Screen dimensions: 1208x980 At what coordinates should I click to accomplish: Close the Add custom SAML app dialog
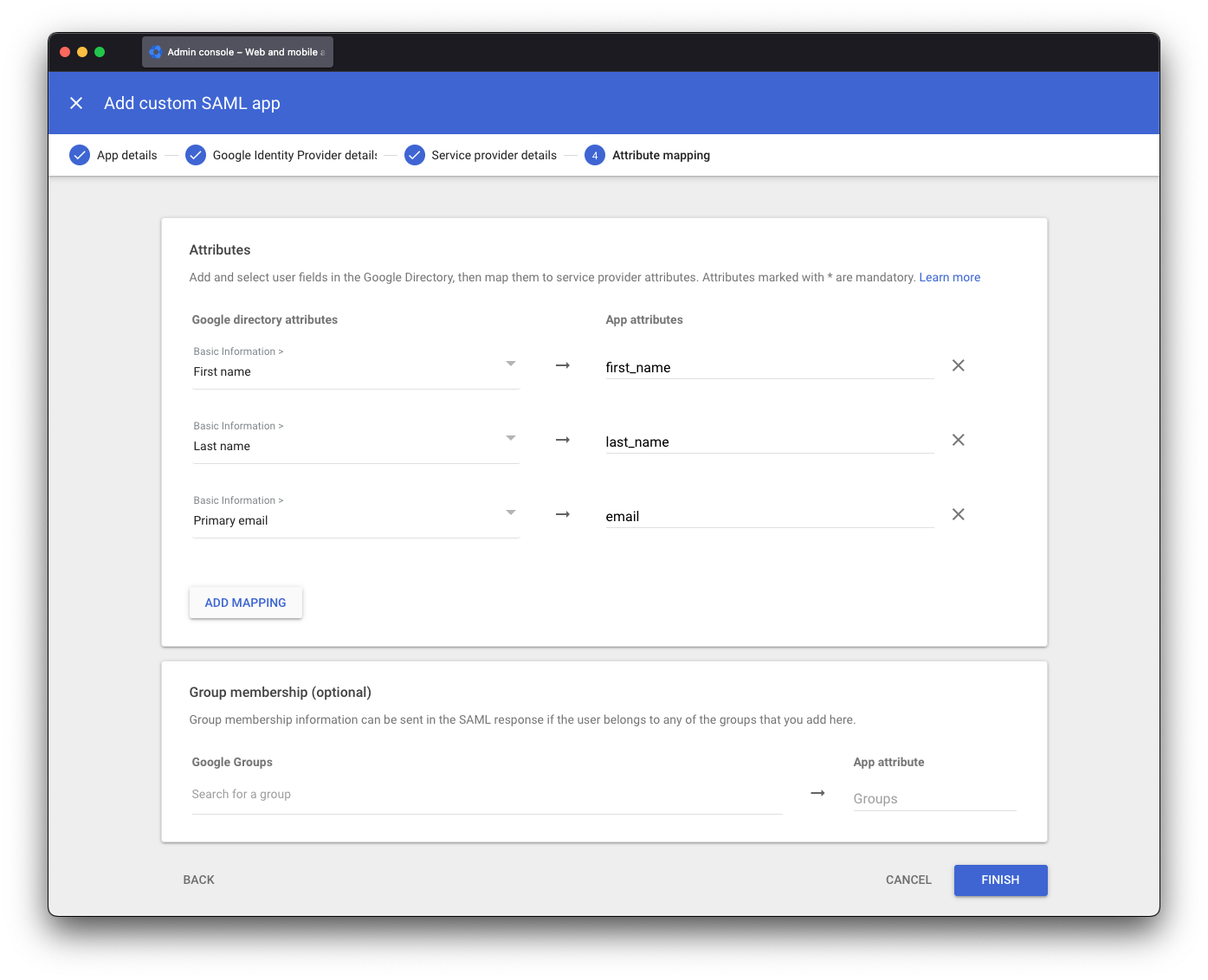pyautogui.click(x=76, y=103)
